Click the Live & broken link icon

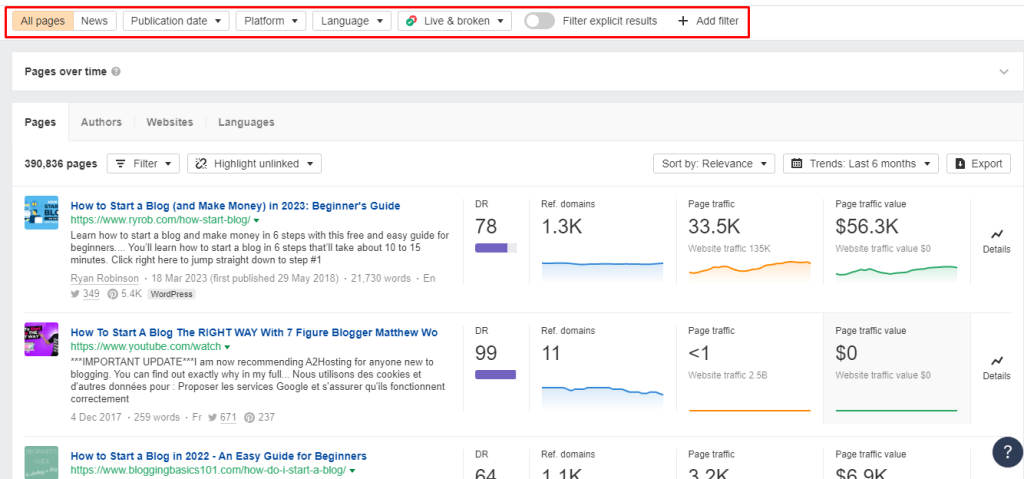click(x=411, y=21)
